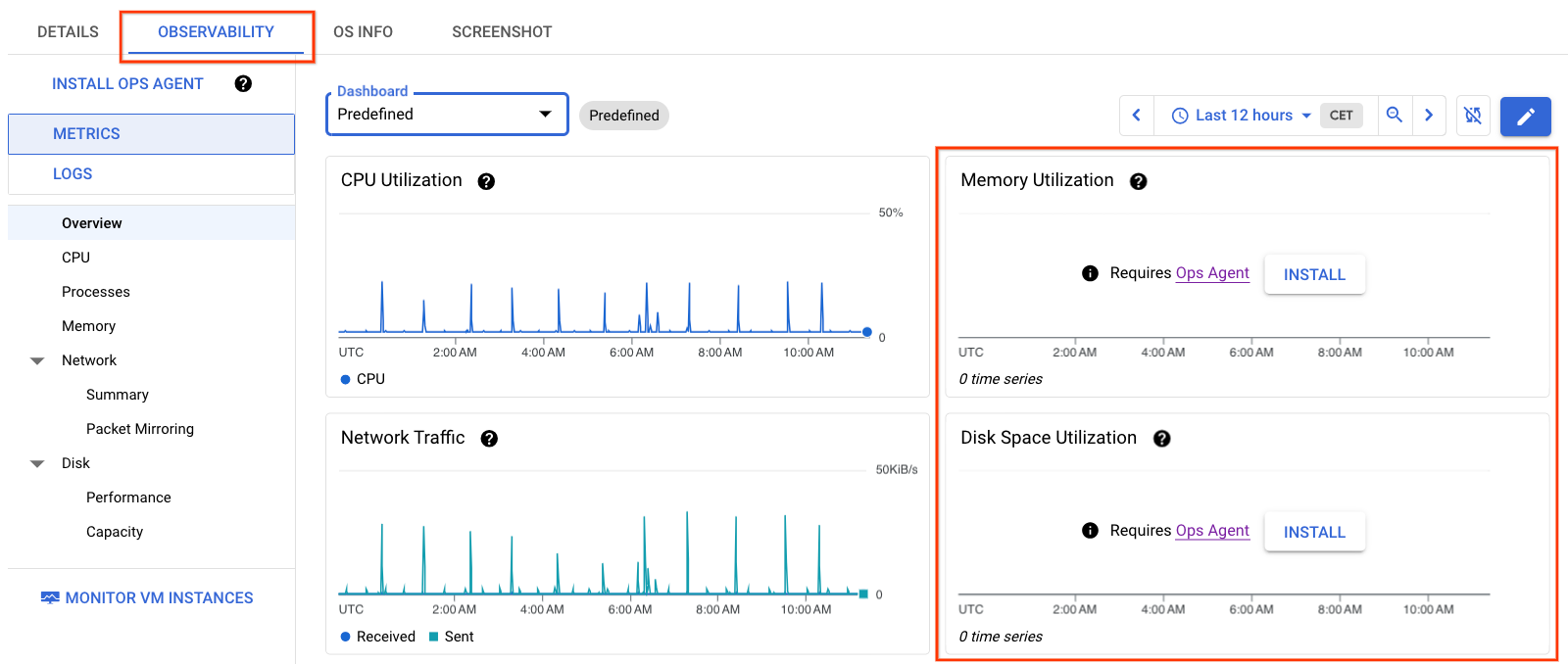
Task: Click the edit dashboard pencil button
Action: click(x=1525, y=117)
